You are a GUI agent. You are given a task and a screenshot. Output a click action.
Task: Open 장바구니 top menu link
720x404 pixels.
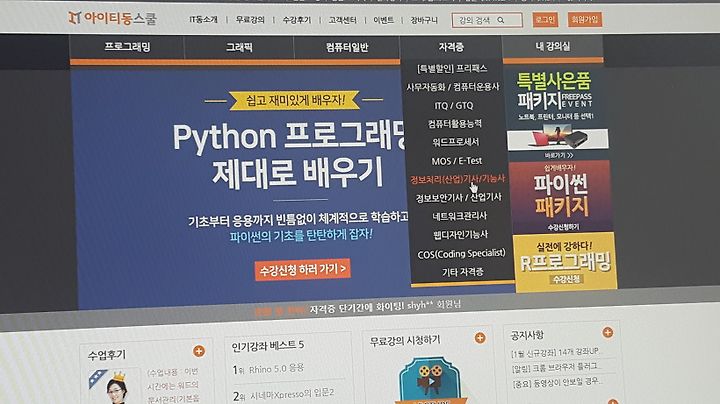click(424, 20)
